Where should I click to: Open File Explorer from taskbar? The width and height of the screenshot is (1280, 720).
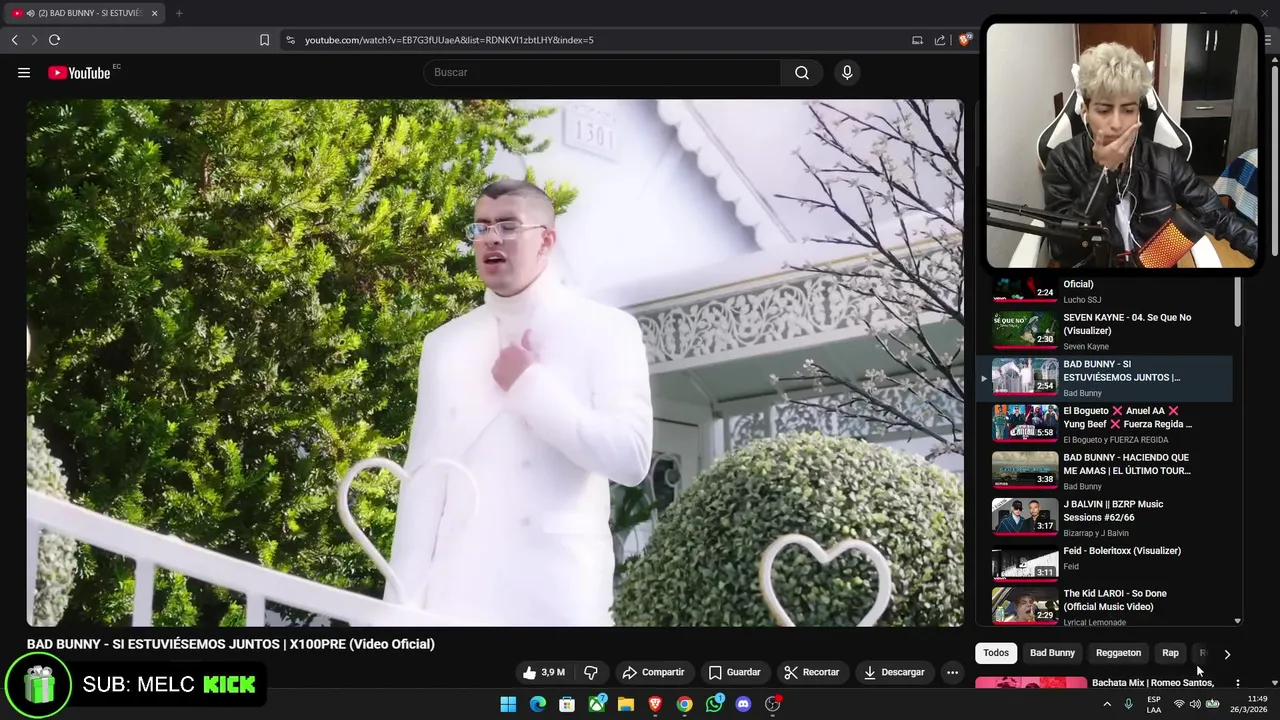pyautogui.click(x=626, y=704)
